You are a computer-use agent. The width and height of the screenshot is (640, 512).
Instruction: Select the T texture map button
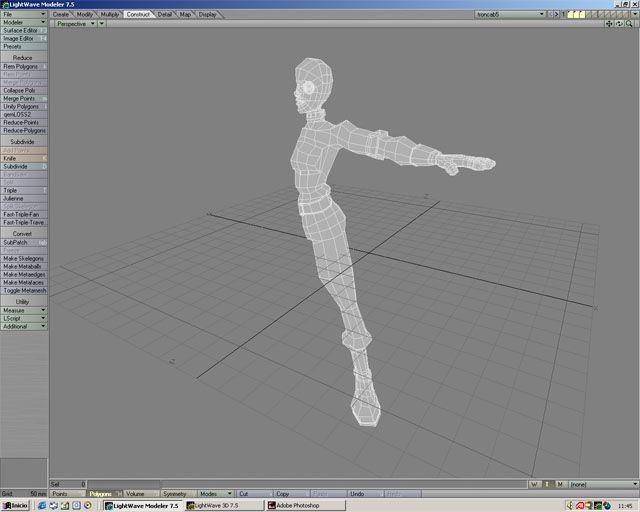tap(547, 484)
